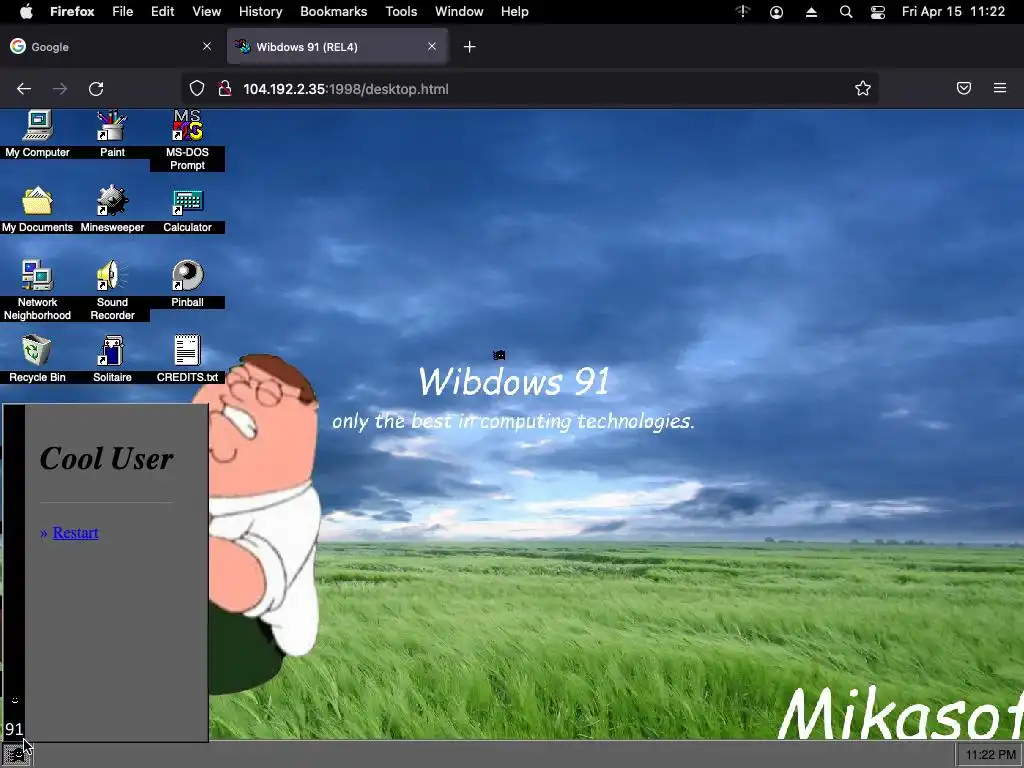The width and height of the screenshot is (1024, 768).
Task: Open the File menu
Action: (122, 12)
